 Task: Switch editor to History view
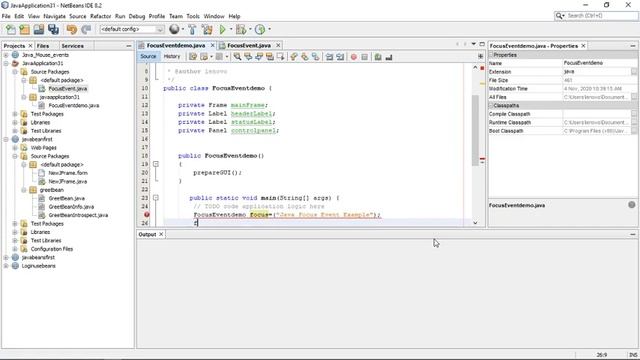pos(172,57)
